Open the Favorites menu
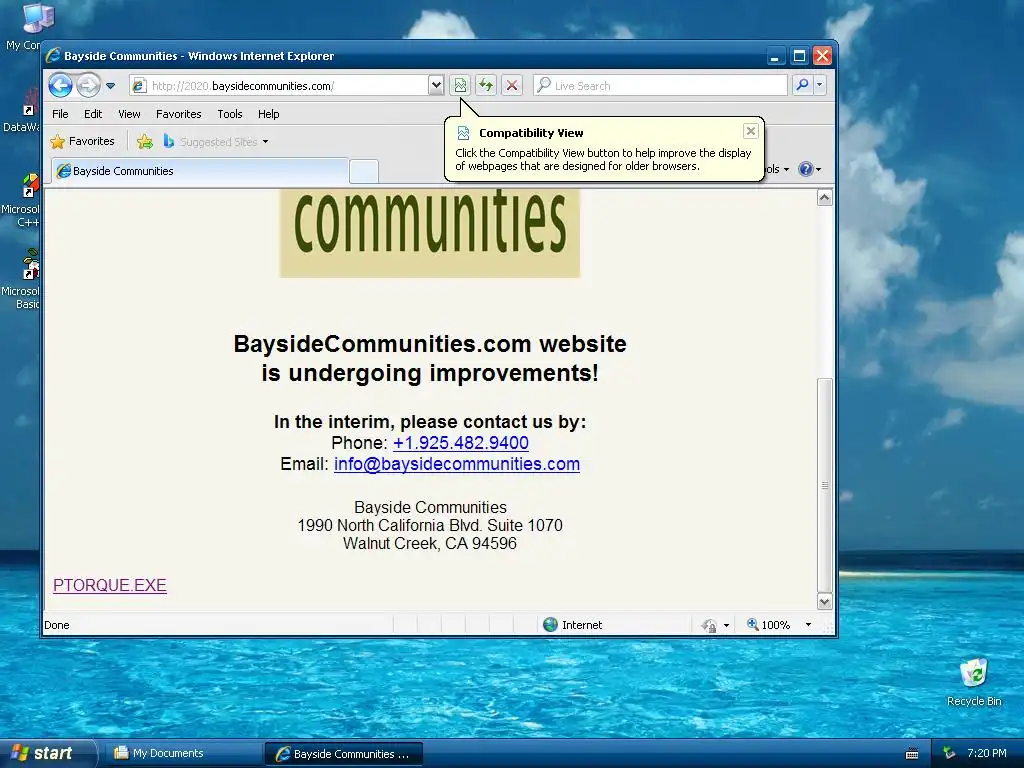 178,114
